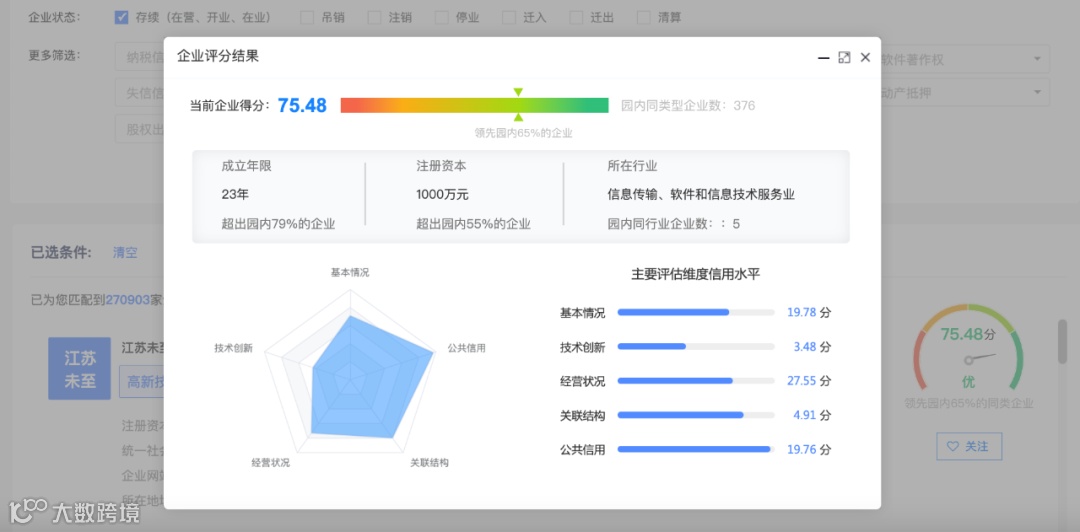Screen dimensions: 1080x532
Task: Click the 270903 matched count link
Action: (x=127, y=300)
